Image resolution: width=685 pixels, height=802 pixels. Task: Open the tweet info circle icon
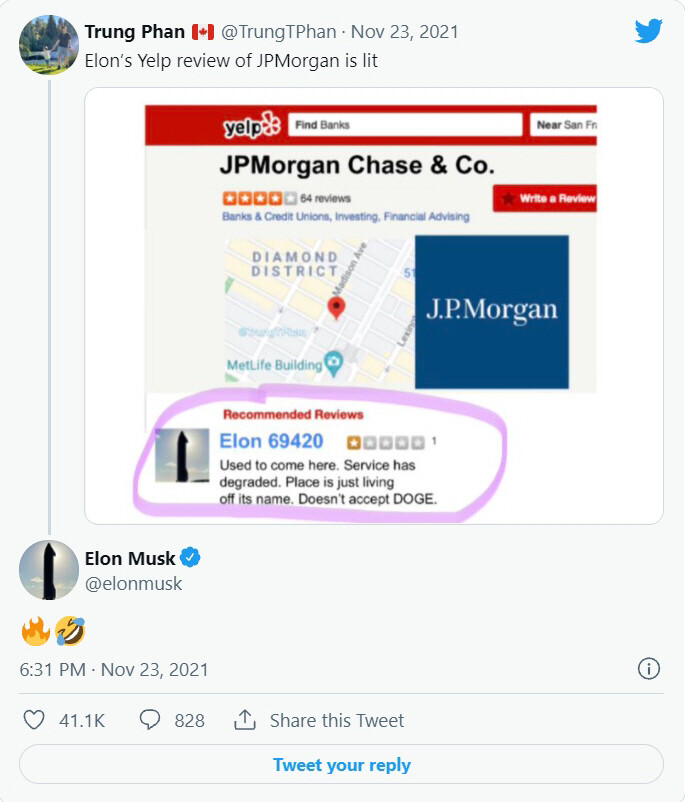pos(649,669)
